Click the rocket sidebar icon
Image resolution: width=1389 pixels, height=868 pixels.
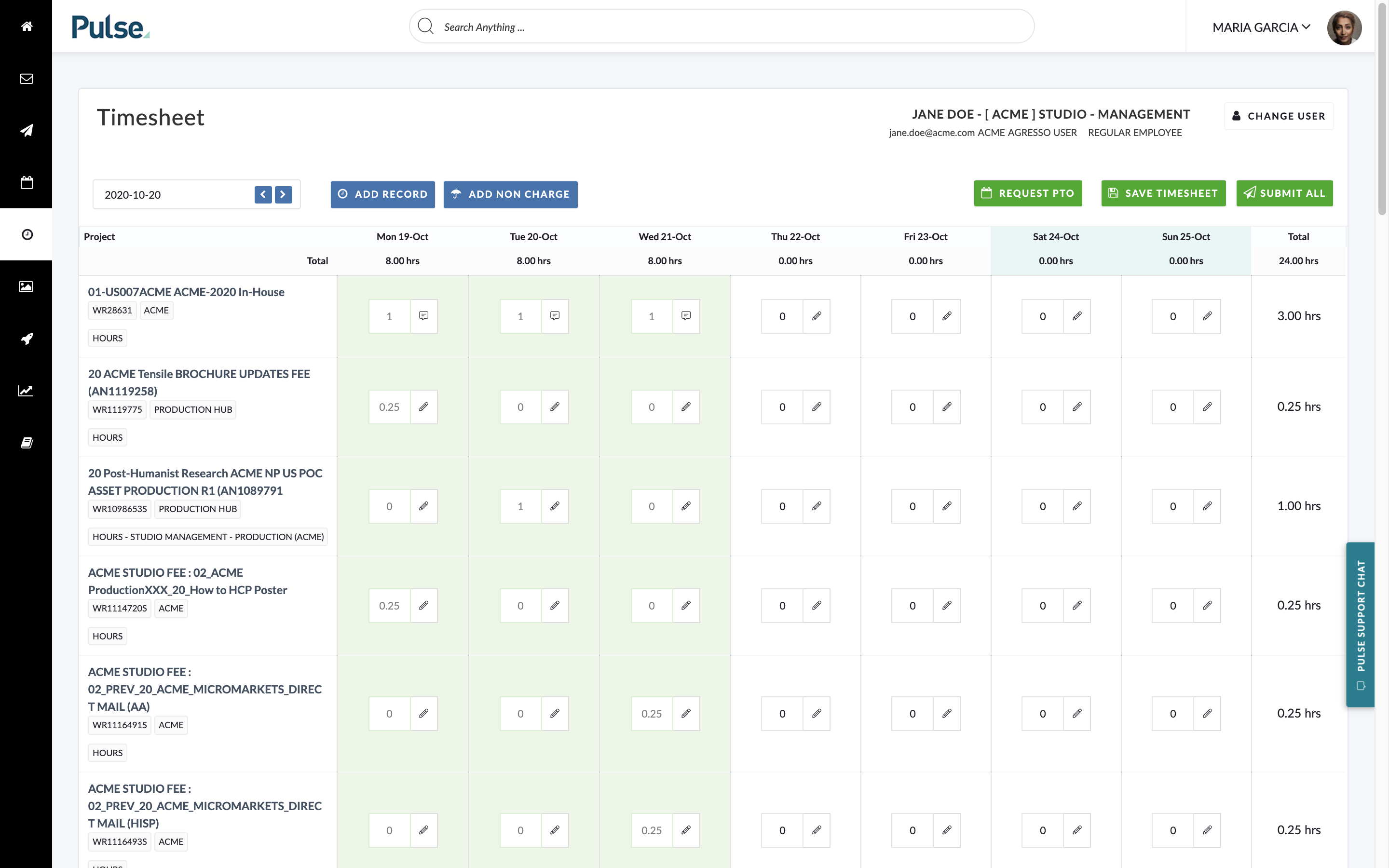coord(27,339)
